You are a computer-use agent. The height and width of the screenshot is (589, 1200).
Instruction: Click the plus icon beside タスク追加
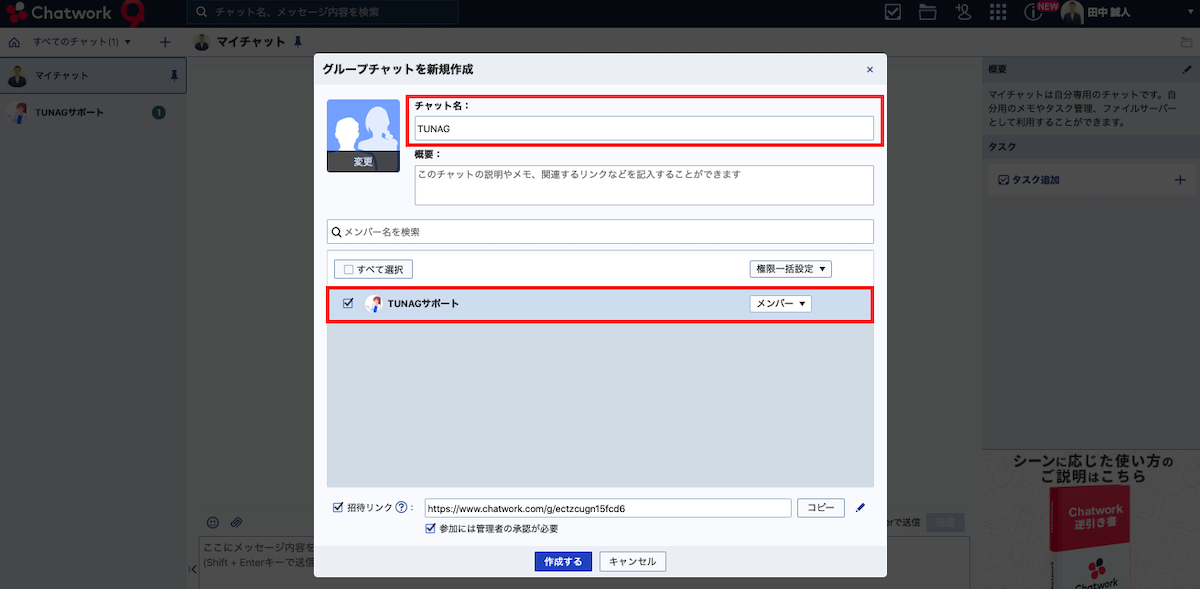pos(1179,180)
